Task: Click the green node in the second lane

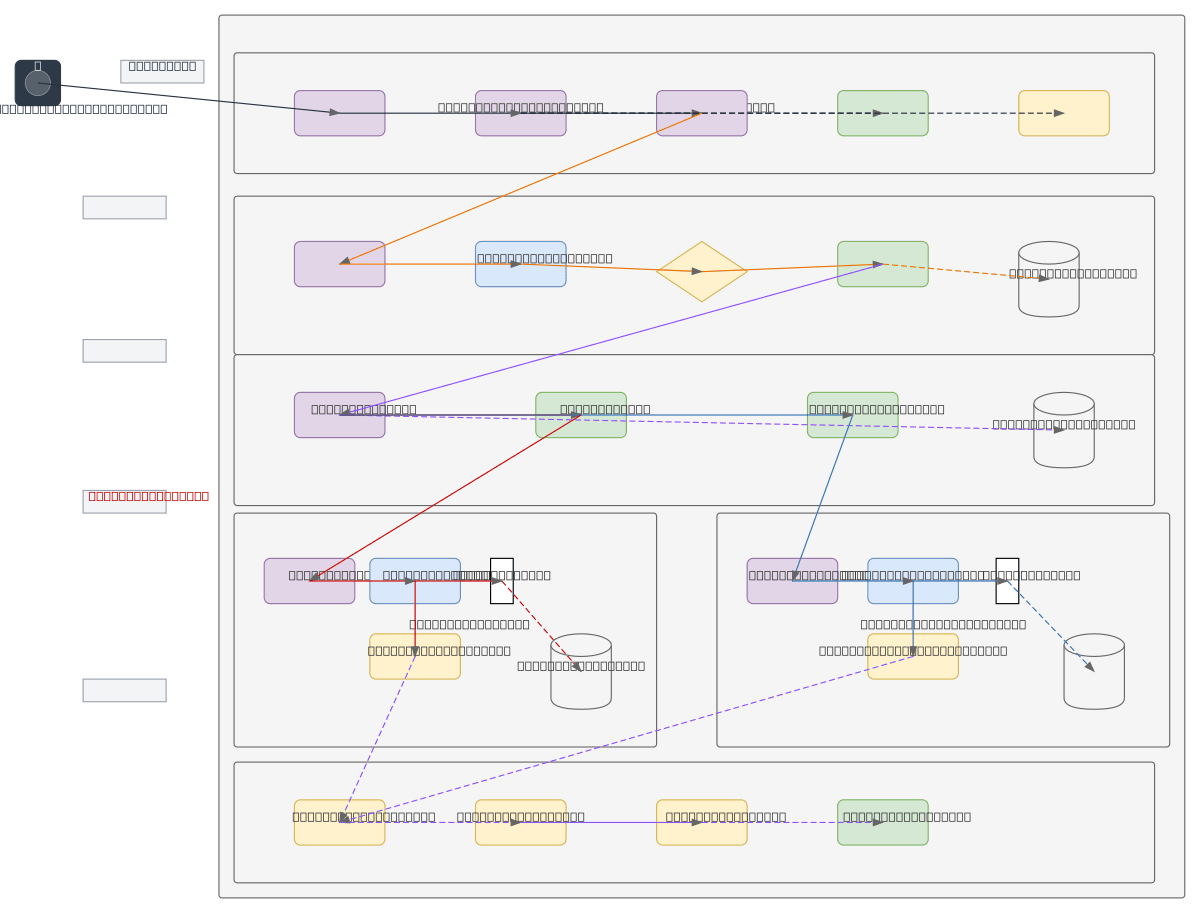Action: tap(882, 264)
